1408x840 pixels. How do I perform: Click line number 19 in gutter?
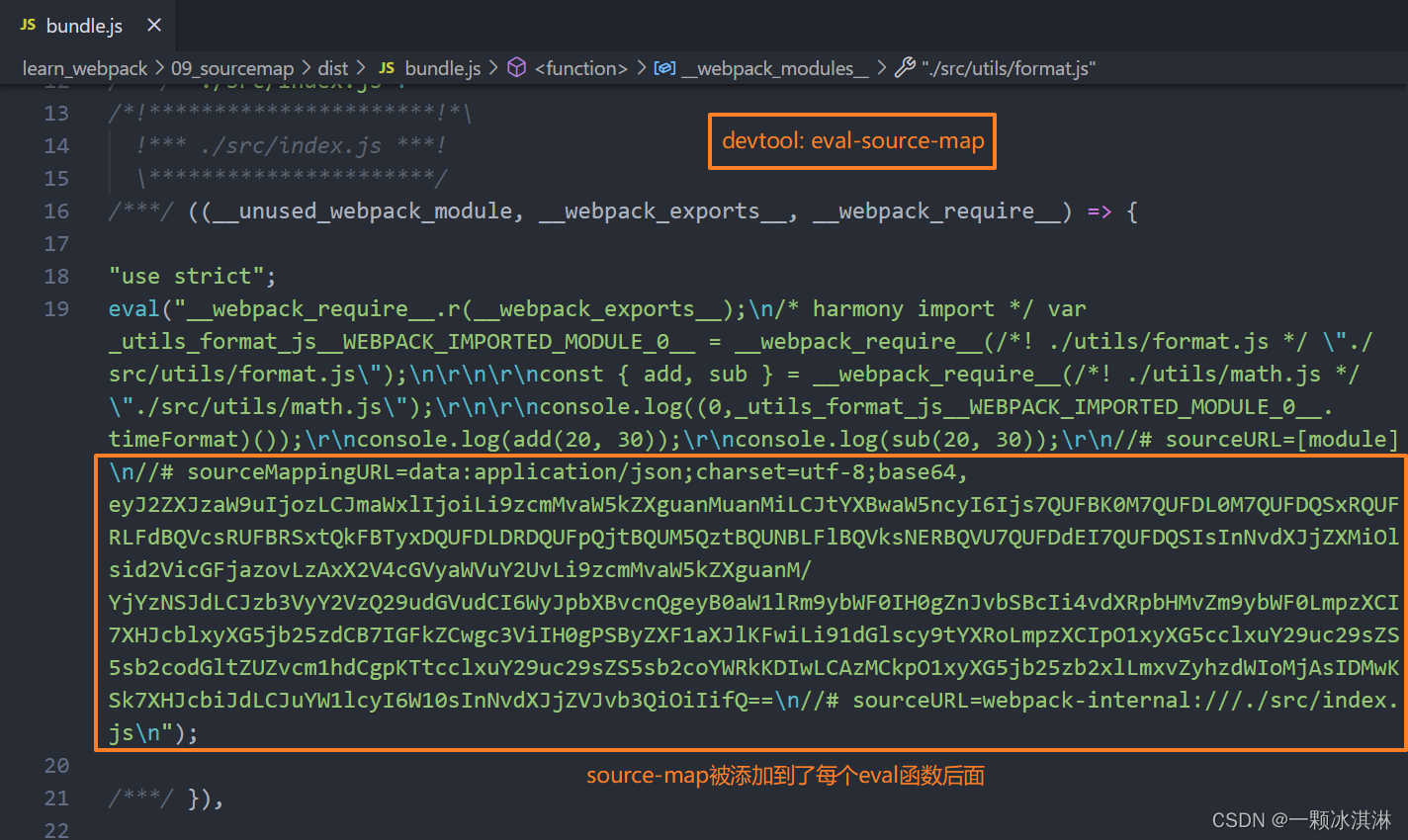(56, 309)
